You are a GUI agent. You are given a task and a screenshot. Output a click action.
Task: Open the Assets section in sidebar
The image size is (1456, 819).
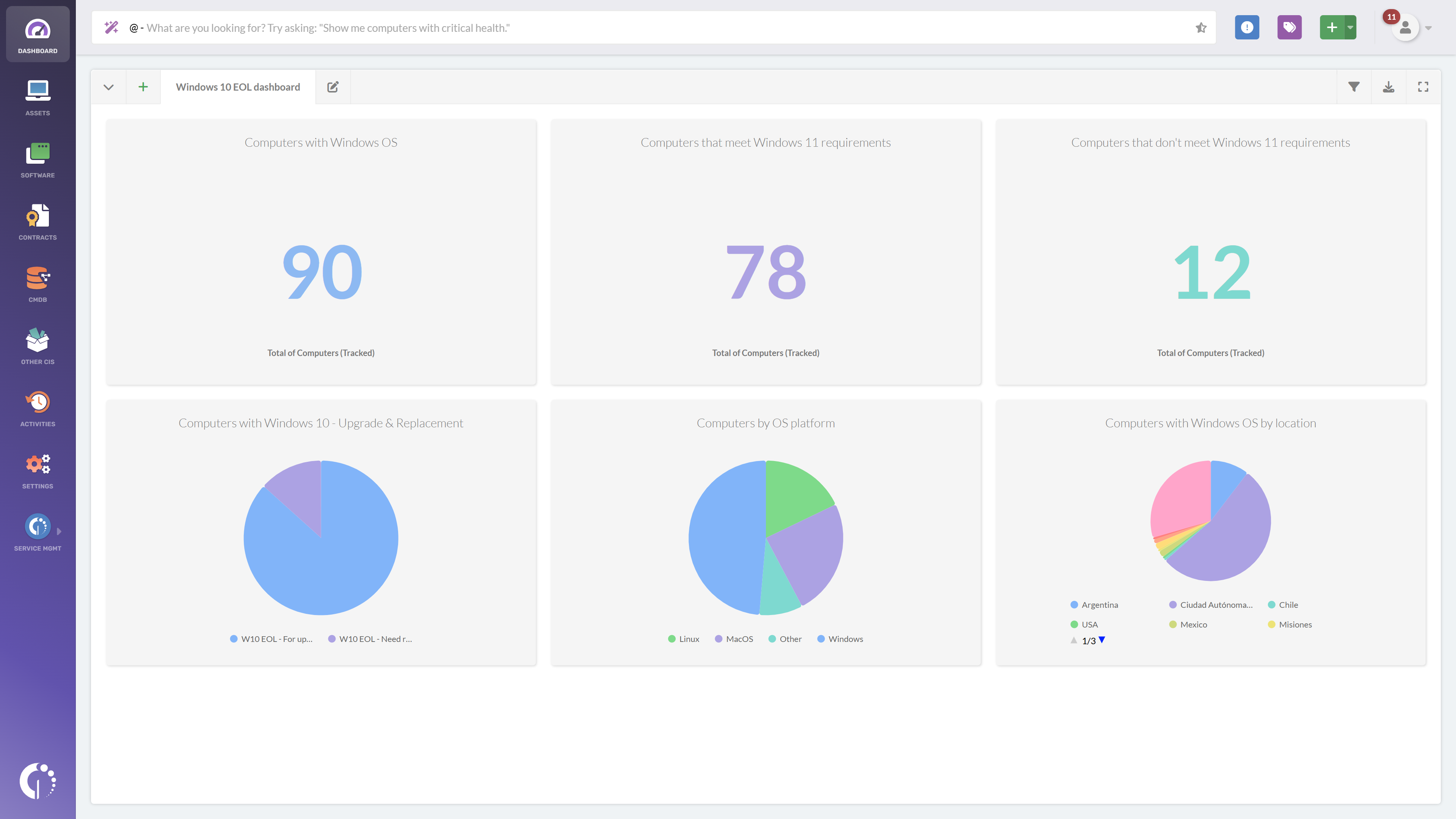[x=37, y=97]
